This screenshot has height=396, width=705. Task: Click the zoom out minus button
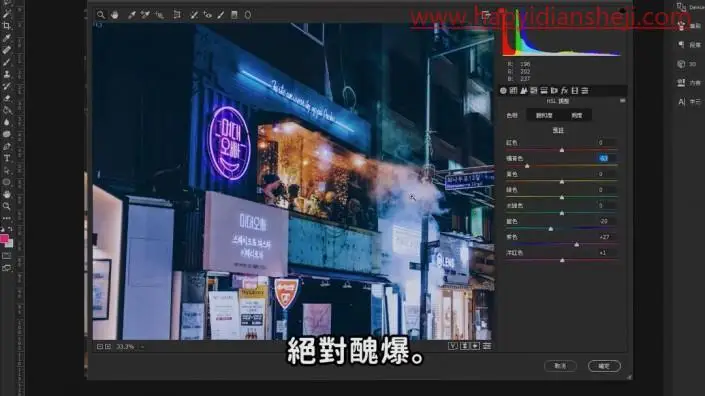coord(100,347)
